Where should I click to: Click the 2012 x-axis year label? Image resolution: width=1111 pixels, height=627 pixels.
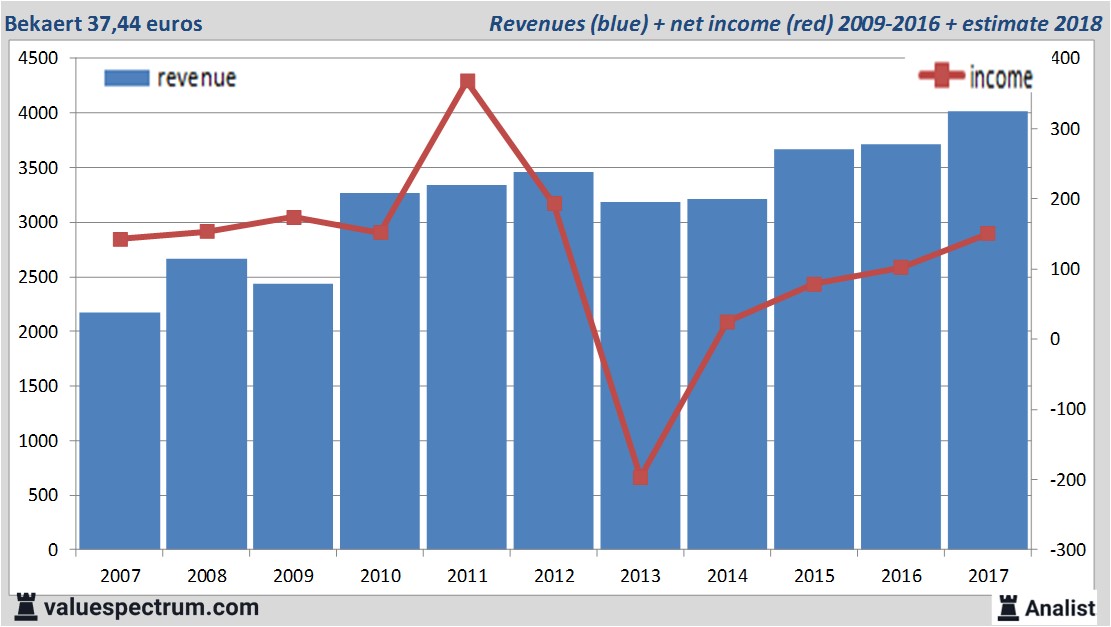pyautogui.click(x=554, y=576)
